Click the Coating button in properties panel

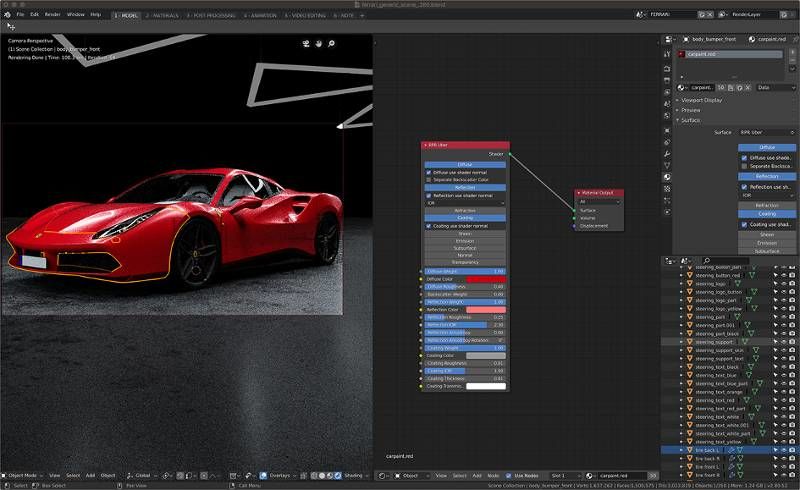tap(767, 214)
